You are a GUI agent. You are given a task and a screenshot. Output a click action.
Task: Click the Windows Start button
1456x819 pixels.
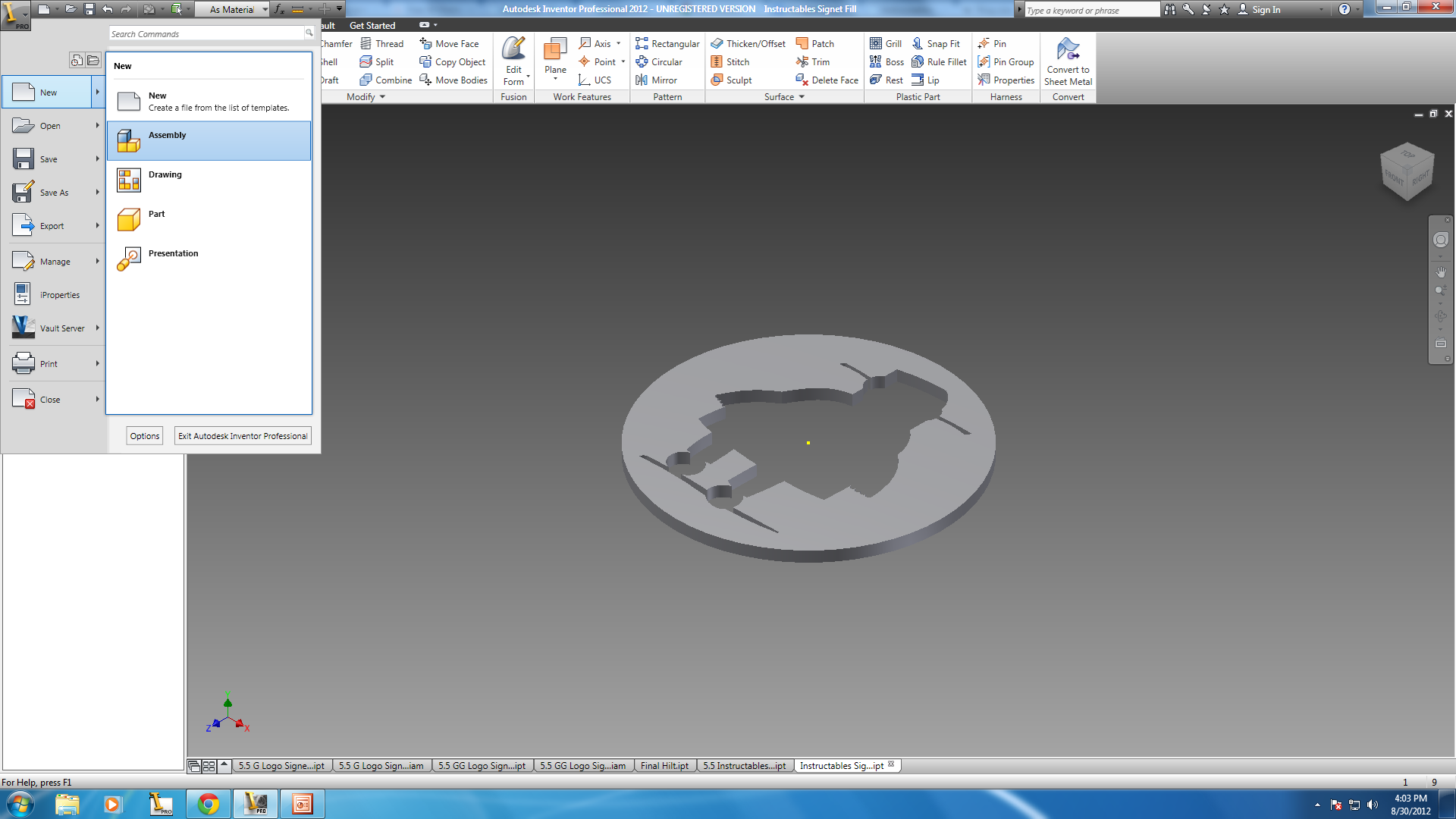20,804
